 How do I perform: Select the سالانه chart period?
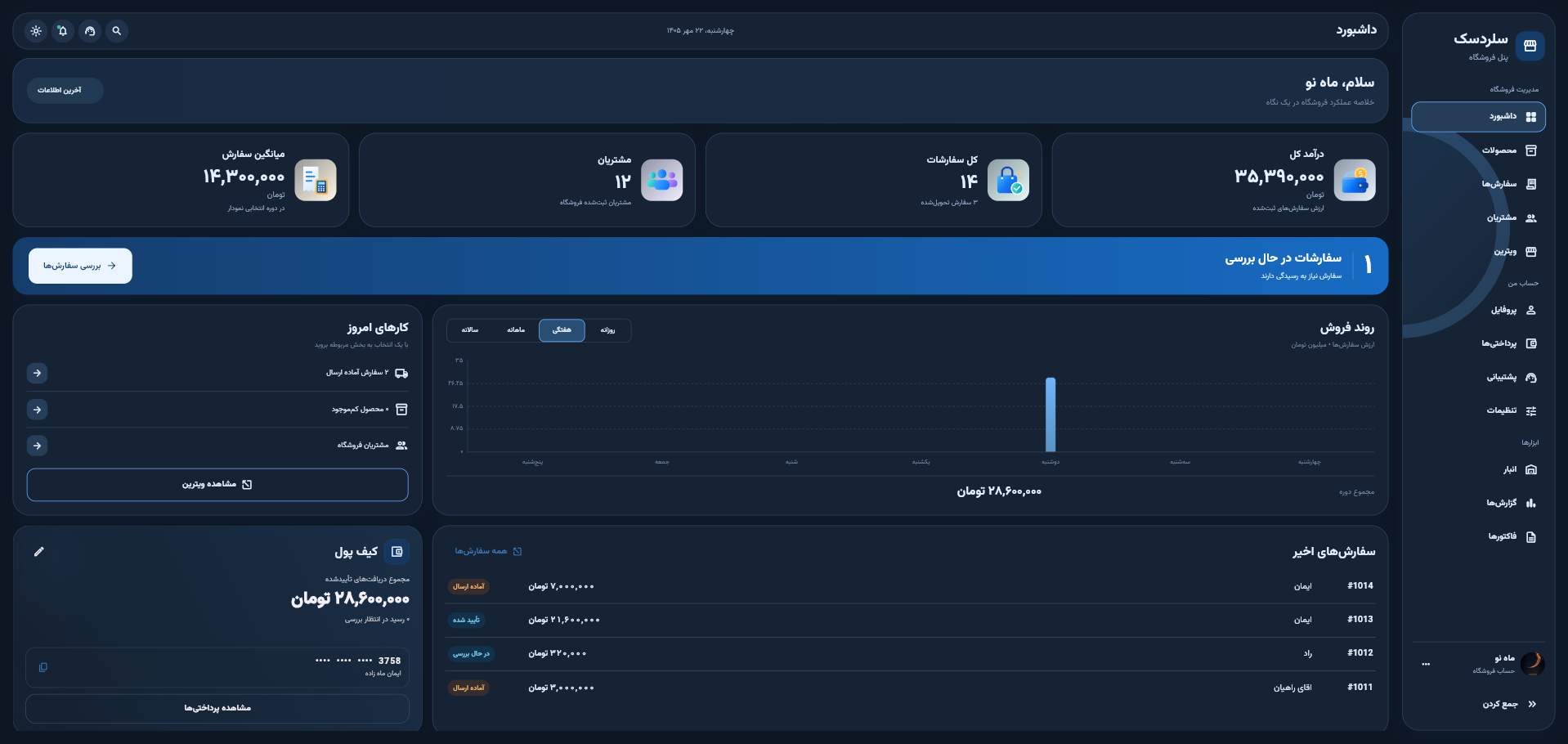pos(470,330)
